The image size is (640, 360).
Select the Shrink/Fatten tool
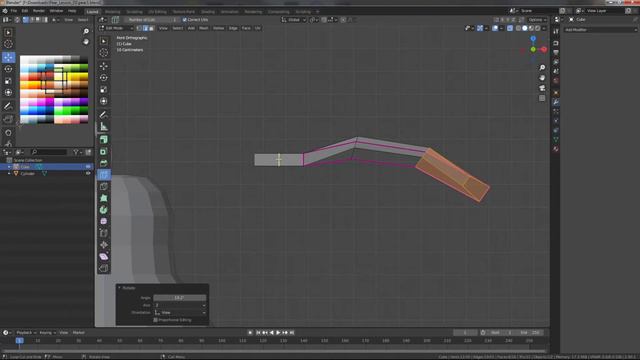(104, 245)
